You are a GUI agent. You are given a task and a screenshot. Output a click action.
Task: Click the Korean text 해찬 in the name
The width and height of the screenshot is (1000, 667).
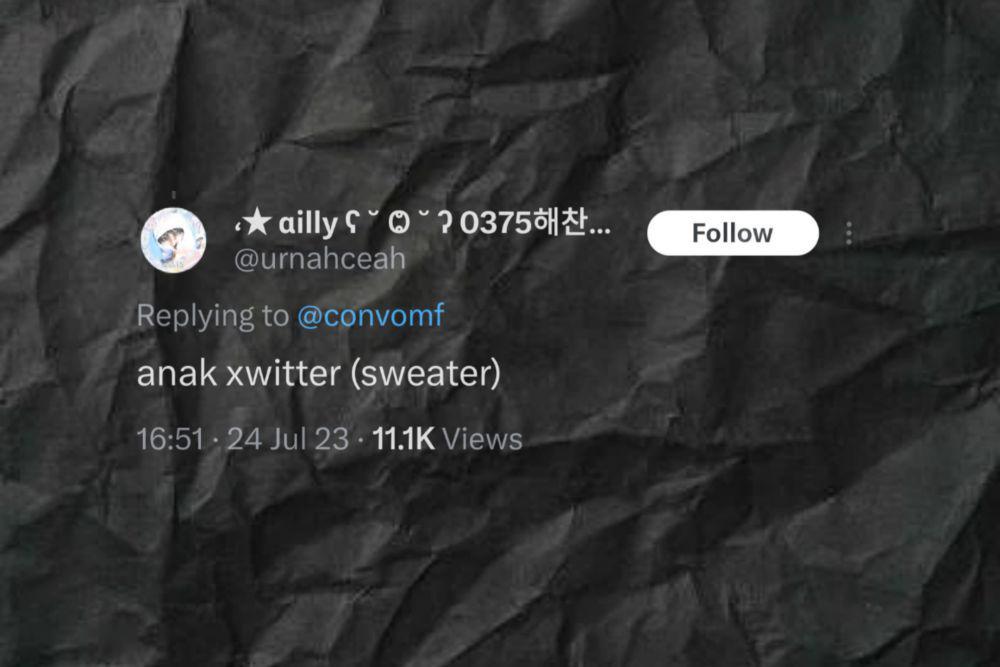[x=559, y=222]
